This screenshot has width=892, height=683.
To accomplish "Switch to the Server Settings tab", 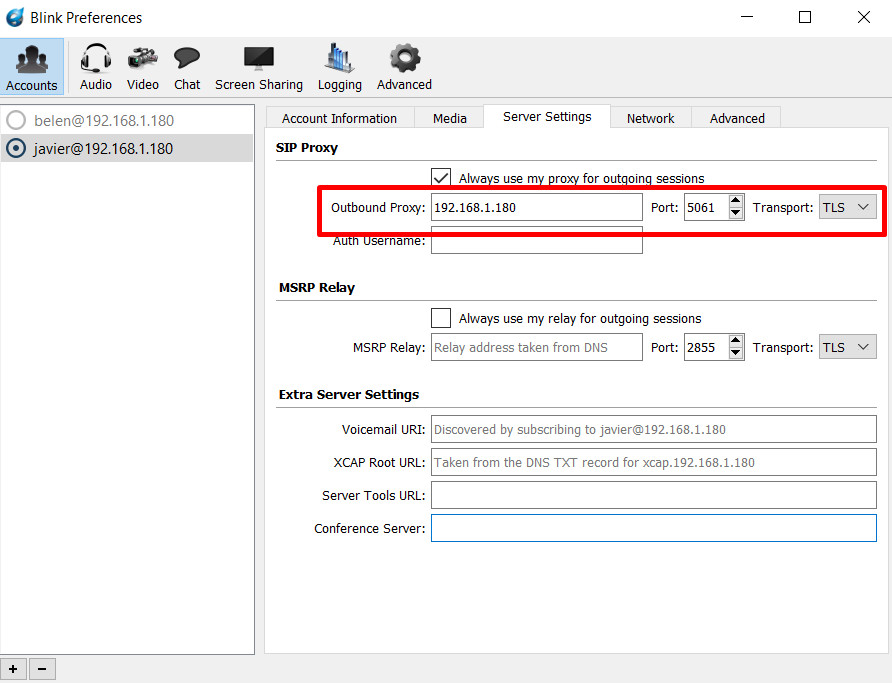I will coord(547,117).
